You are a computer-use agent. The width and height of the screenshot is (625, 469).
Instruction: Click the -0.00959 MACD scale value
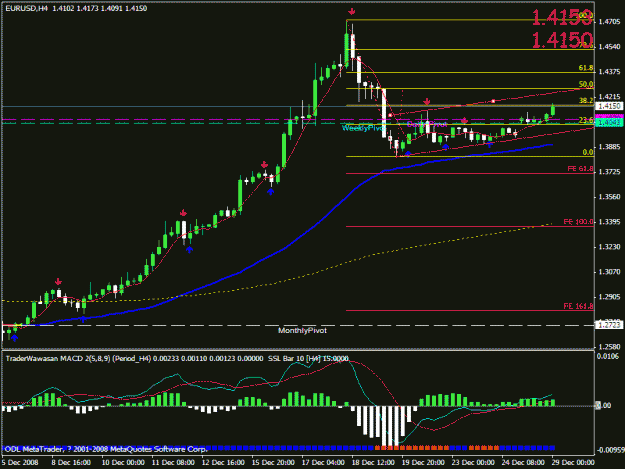(x=610, y=450)
